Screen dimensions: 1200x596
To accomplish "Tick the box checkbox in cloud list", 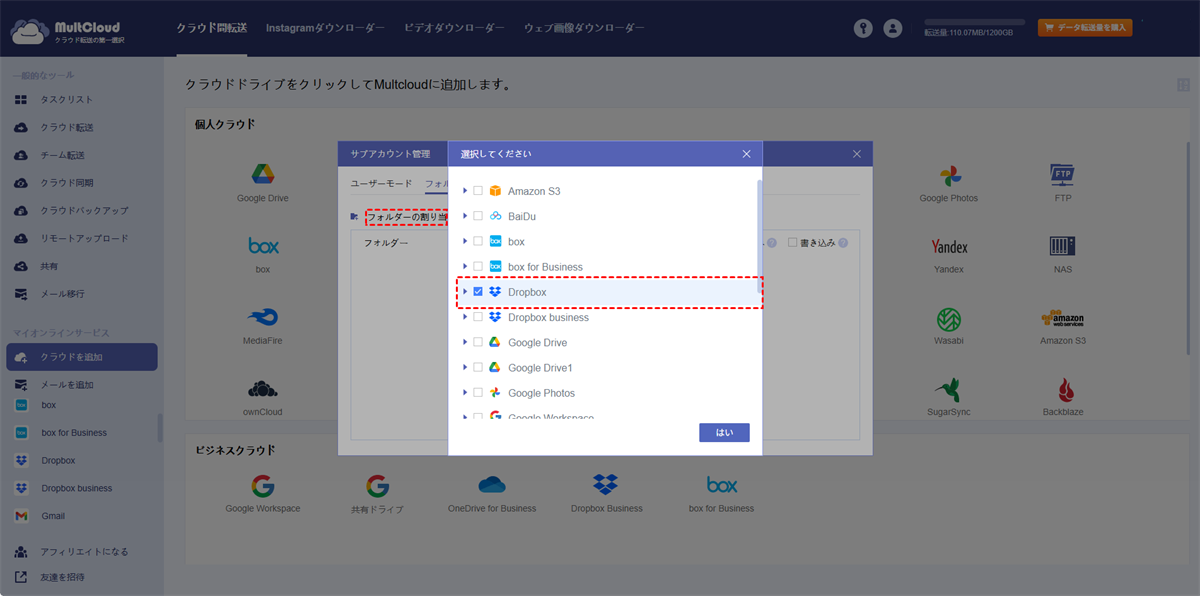I will [478, 241].
